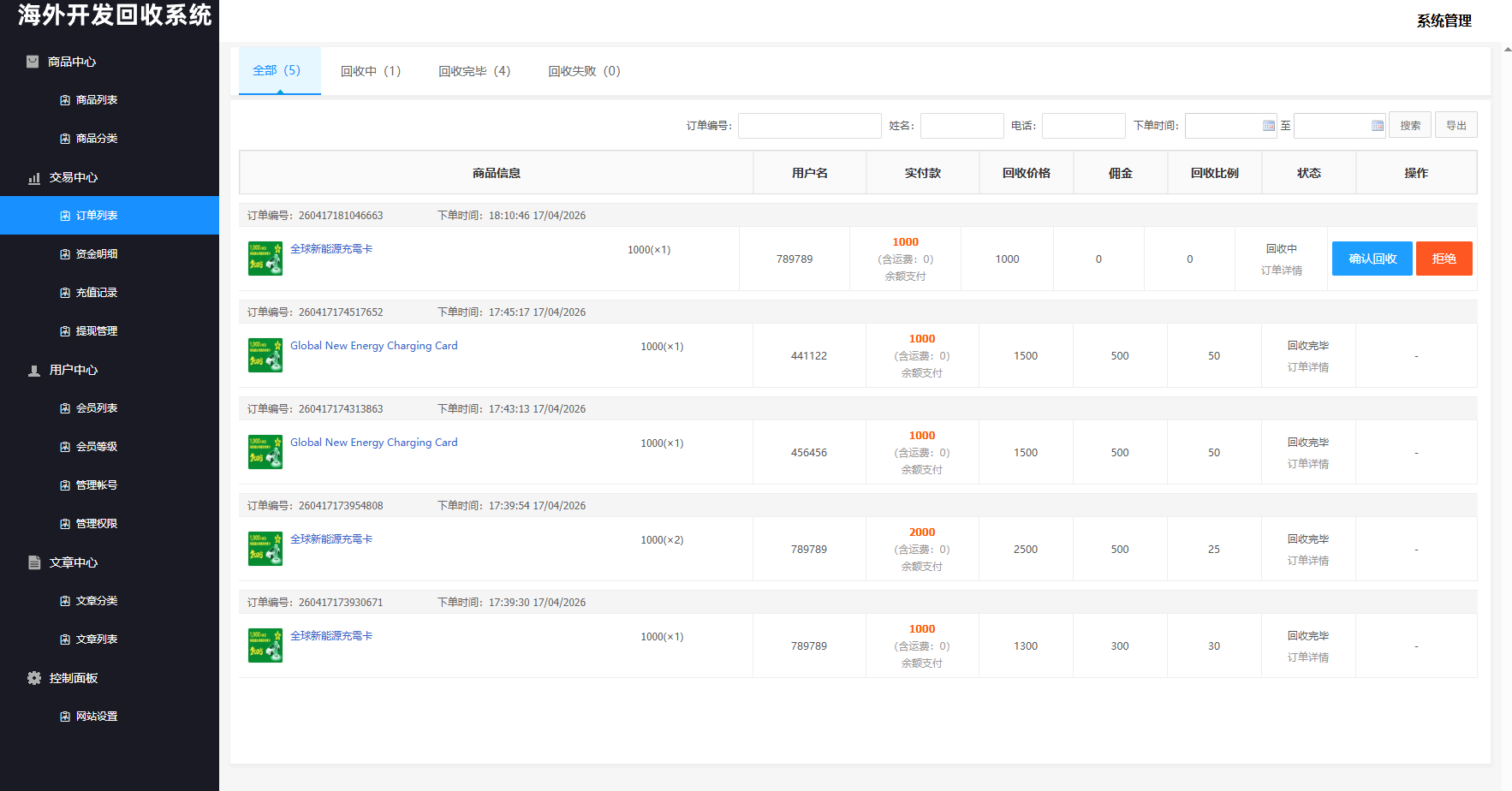This screenshot has height=791, width=1512.
Task: Click the icon beside 资金明细
Action: (x=65, y=254)
